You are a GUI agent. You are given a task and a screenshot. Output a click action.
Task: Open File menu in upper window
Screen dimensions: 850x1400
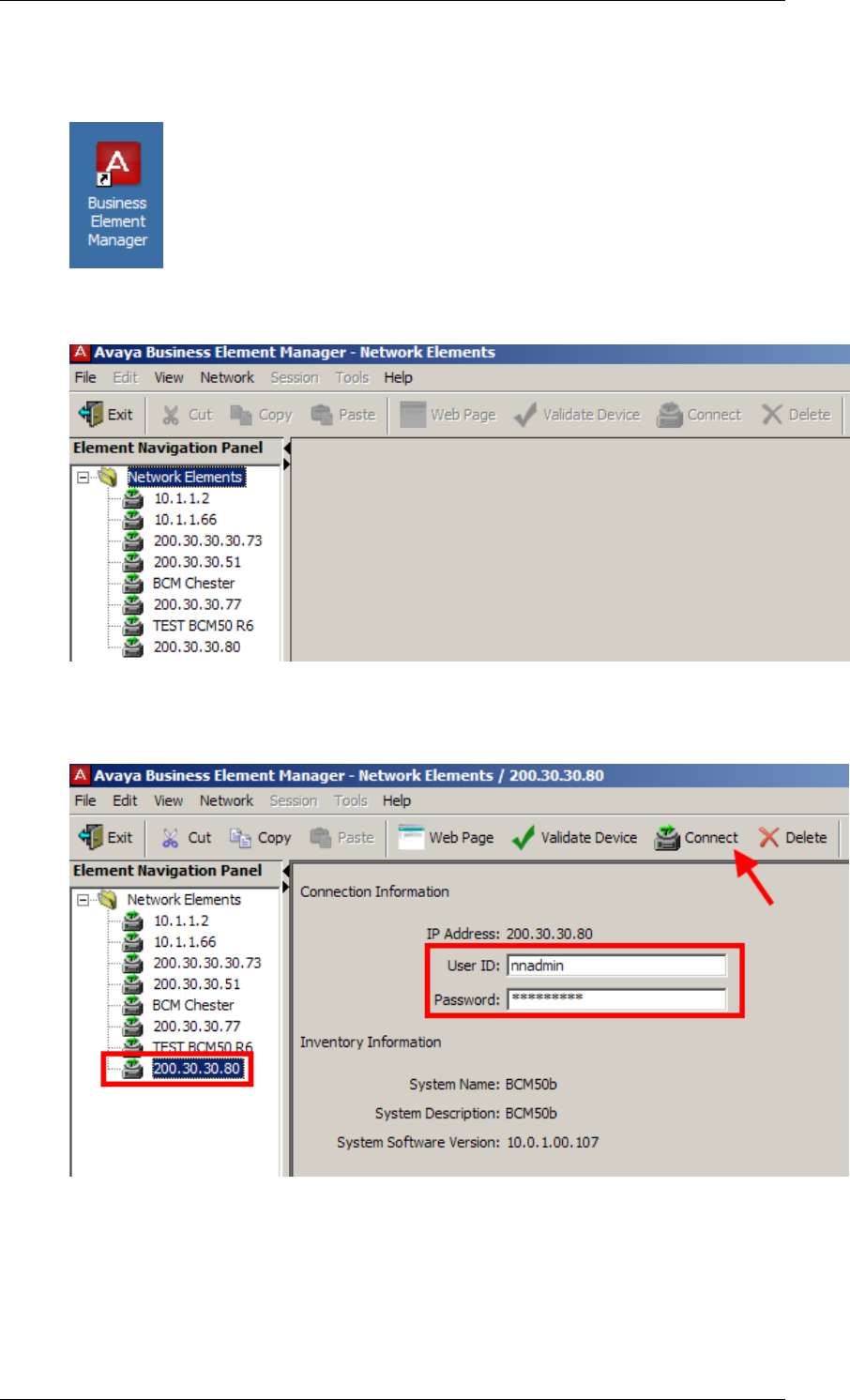click(x=85, y=377)
